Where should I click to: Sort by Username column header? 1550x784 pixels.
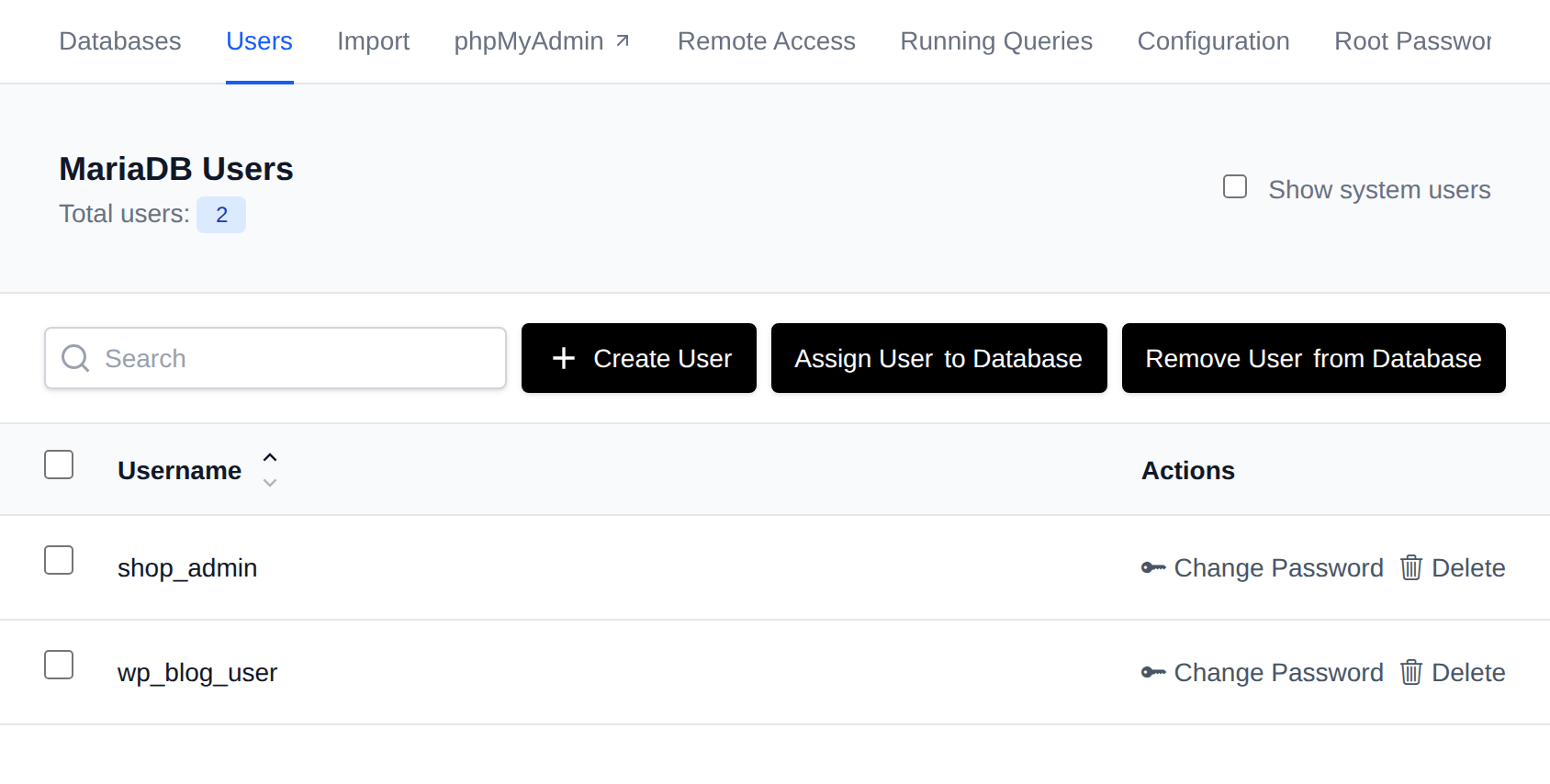click(x=180, y=470)
